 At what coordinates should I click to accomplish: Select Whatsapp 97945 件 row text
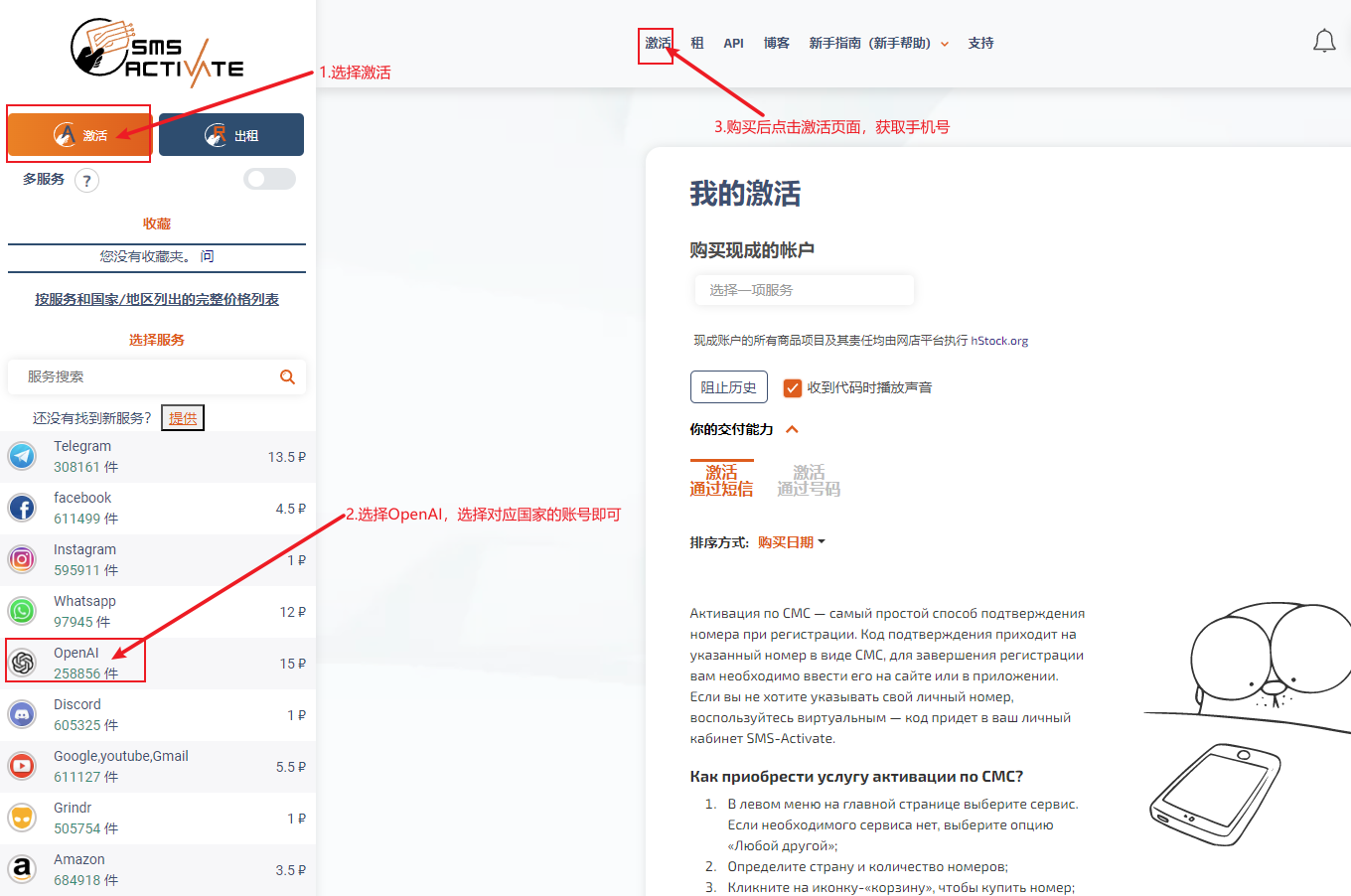84,612
